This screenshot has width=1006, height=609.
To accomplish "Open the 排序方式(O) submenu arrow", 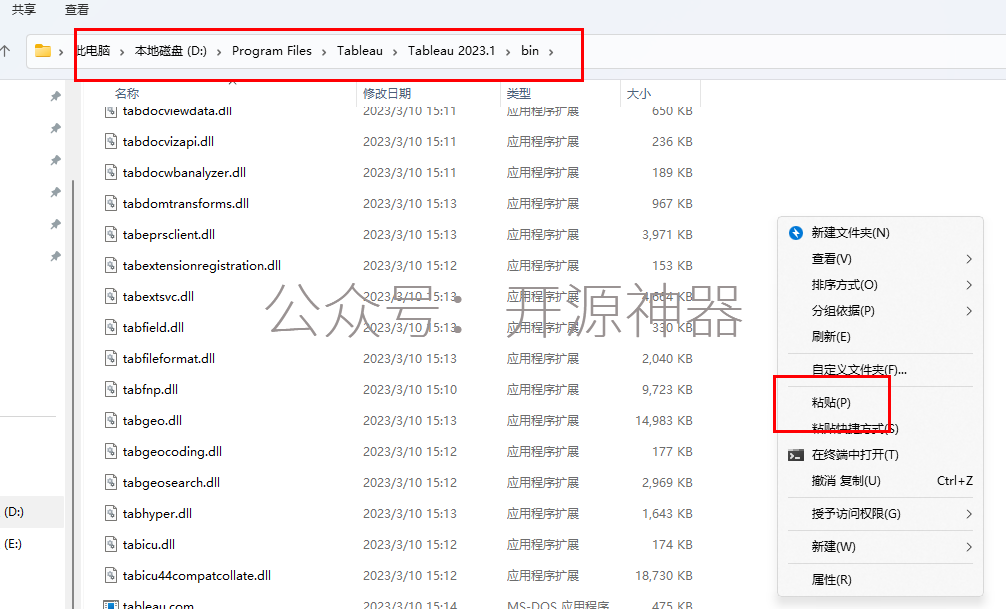I will (x=969, y=285).
